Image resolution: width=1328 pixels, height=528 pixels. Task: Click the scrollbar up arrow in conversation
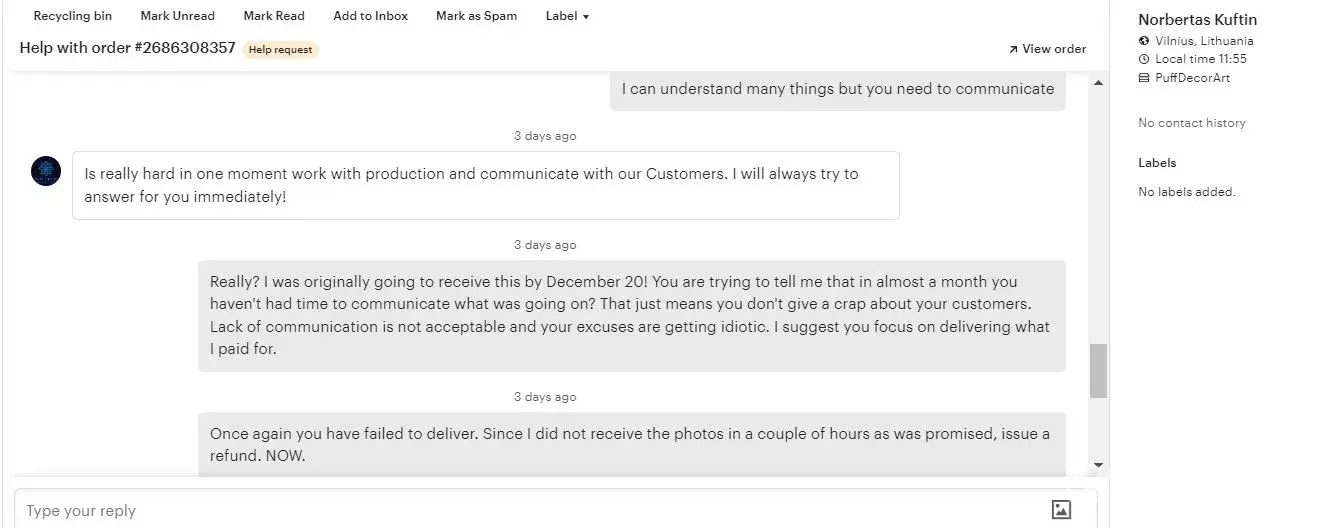point(1099,82)
